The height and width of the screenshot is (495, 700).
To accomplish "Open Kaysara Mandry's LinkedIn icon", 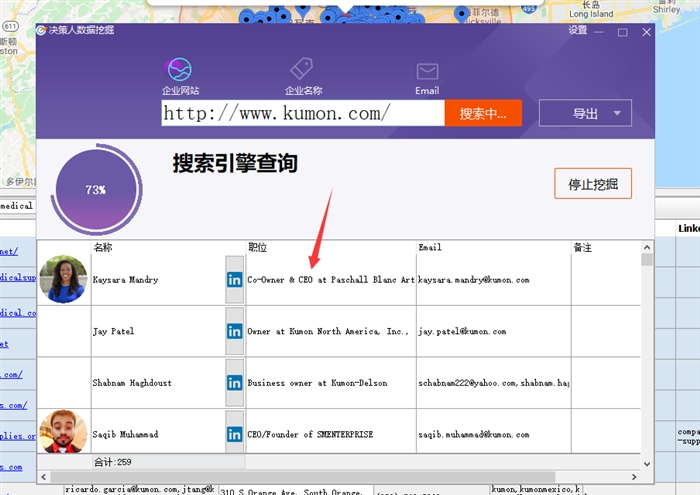I will tap(234, 280).
